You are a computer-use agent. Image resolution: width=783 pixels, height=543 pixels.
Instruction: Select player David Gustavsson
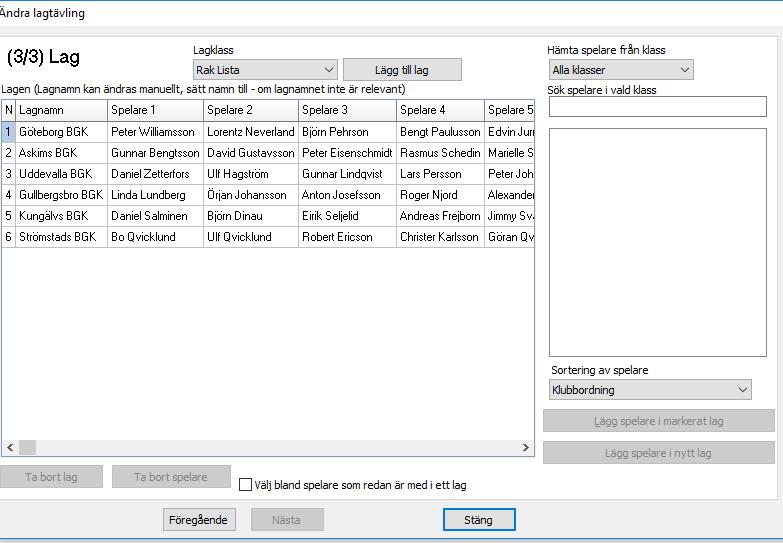click(x=251, y=153)
